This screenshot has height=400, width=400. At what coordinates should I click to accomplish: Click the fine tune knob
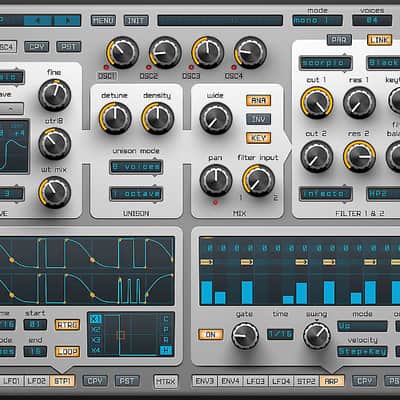pos(55,95)
